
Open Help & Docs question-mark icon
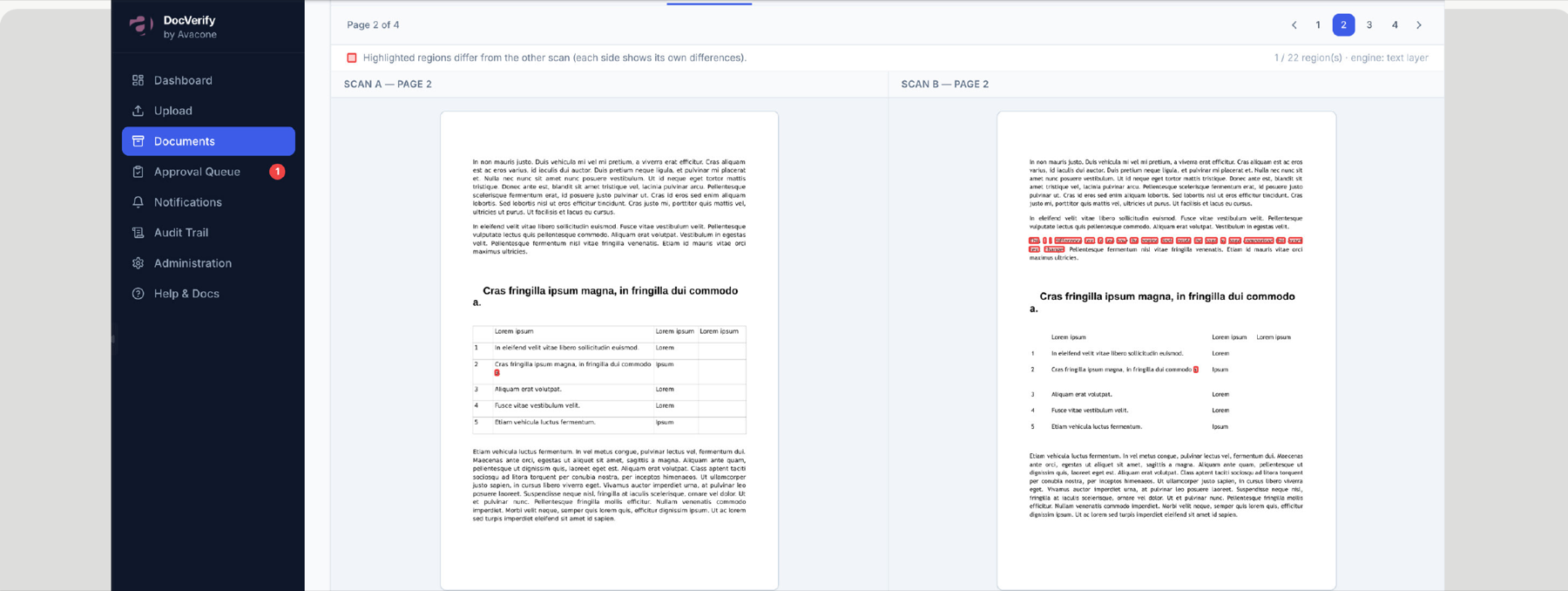click(138, 294)
